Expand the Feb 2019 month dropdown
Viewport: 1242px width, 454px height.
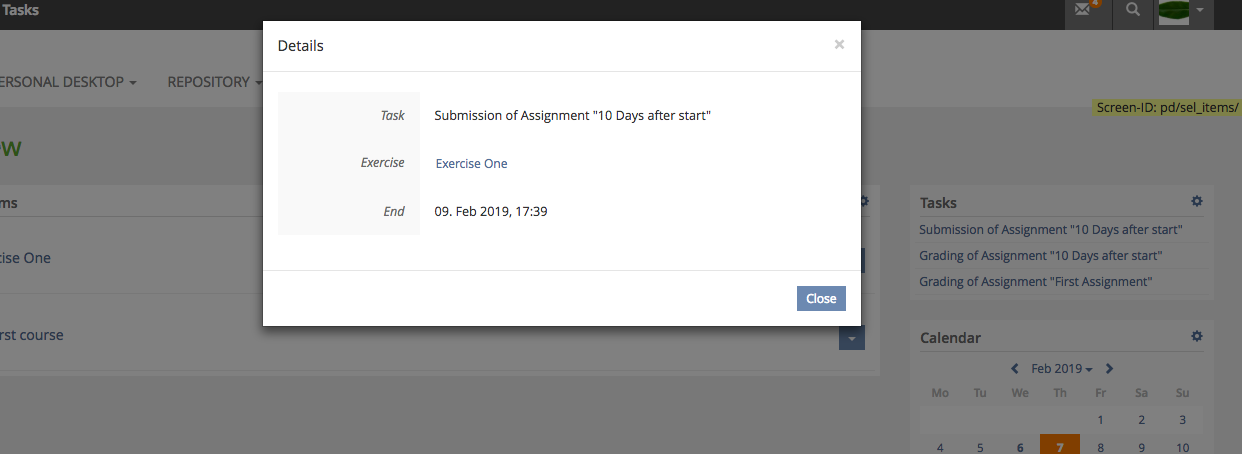click(1062, 368)
